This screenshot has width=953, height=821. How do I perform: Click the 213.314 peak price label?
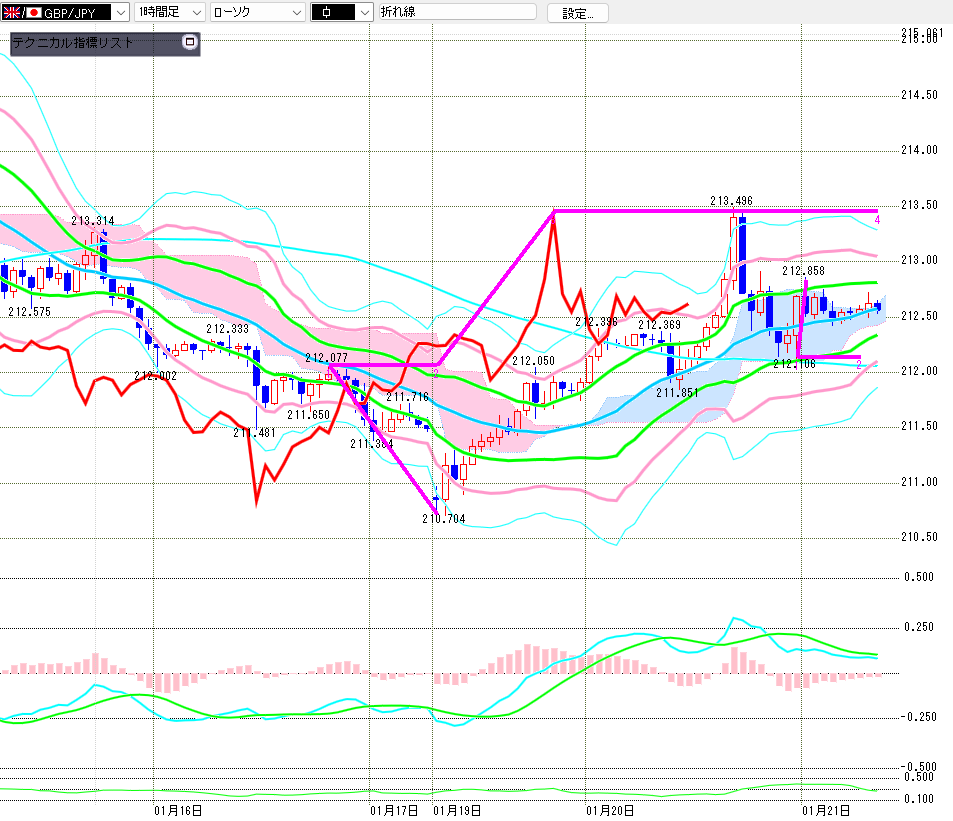[x=92, y=221]
